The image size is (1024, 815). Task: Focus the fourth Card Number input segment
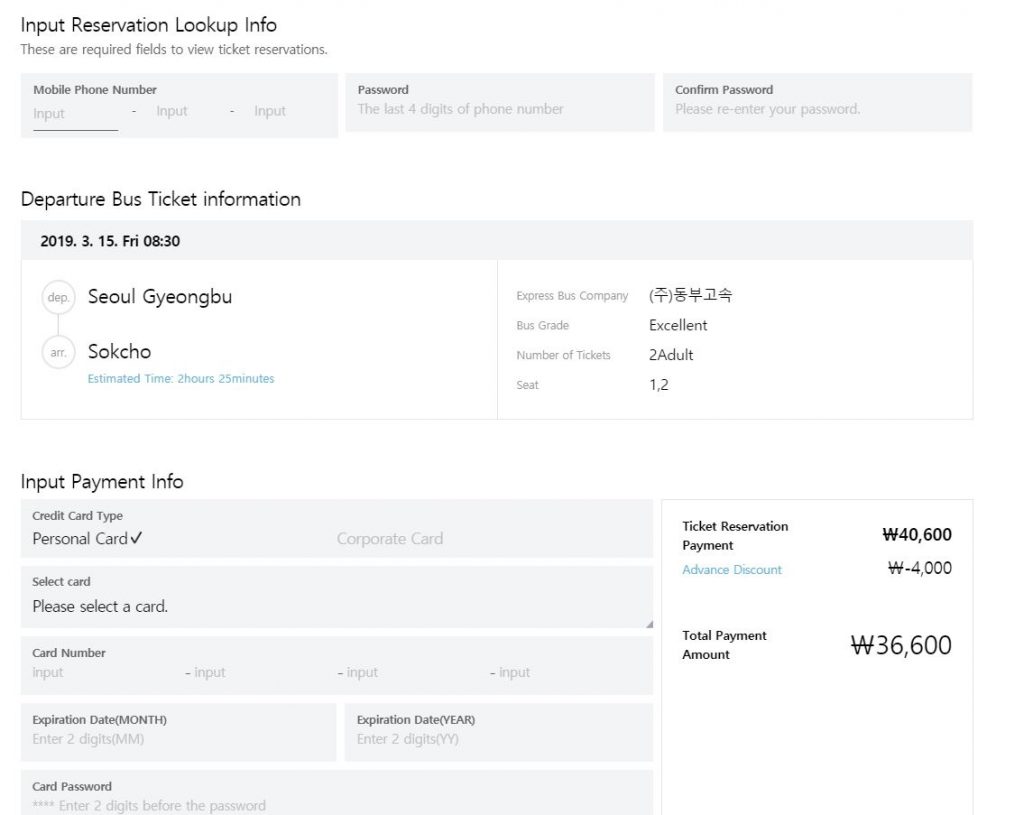560,673
